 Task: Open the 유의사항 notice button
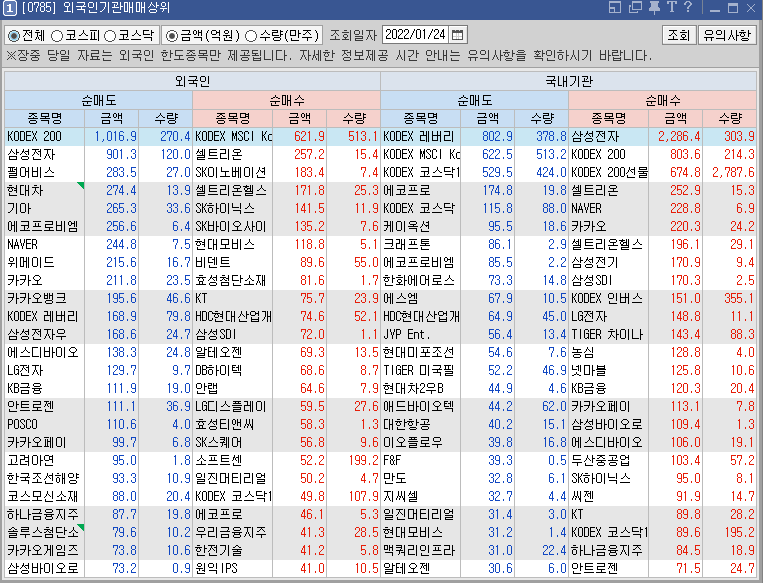pyautogui.click(x=727, y=35)
